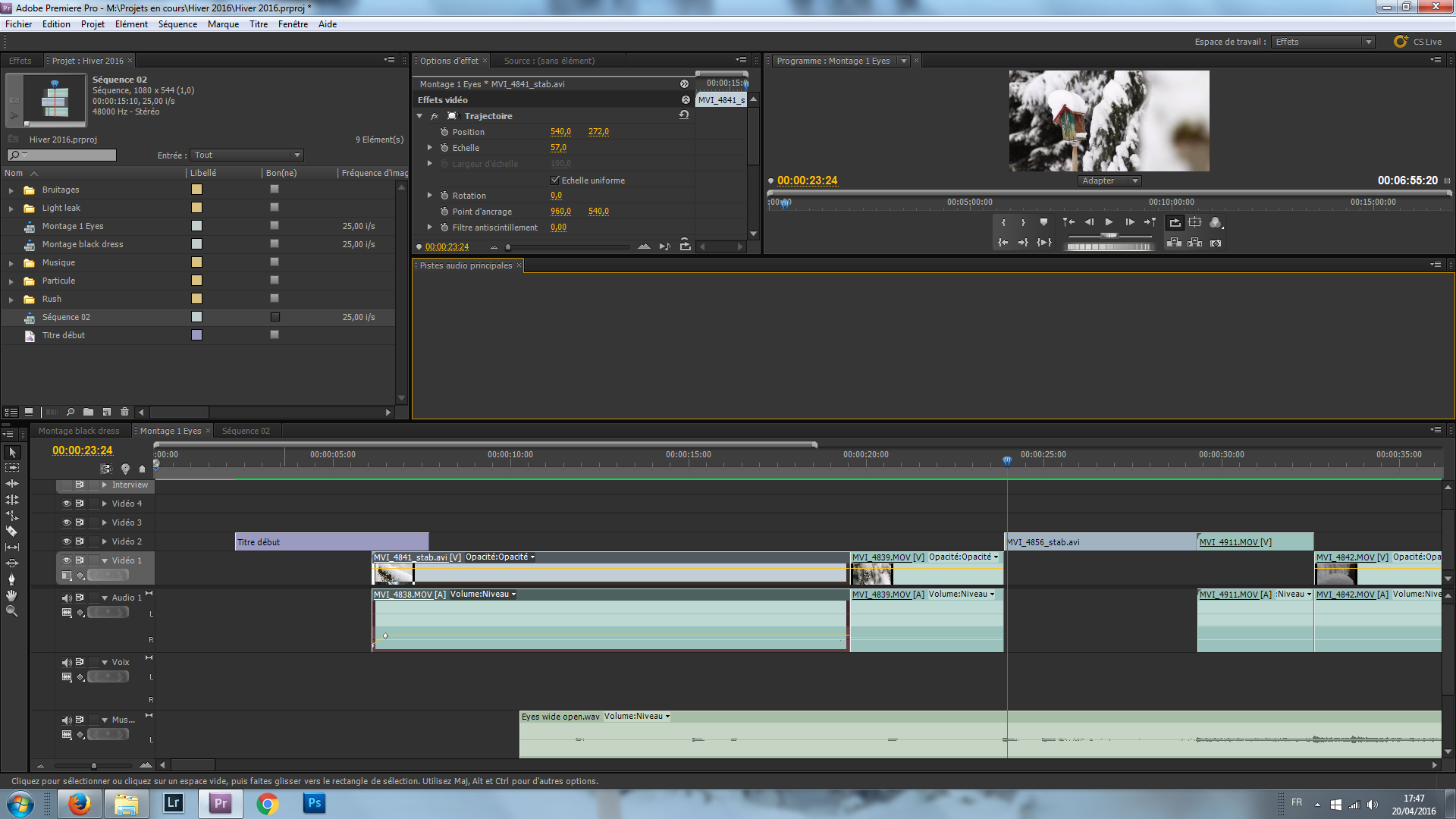1456x819 pixels.
Task: Expand the Echelle property
Action: tap(430, 148)
